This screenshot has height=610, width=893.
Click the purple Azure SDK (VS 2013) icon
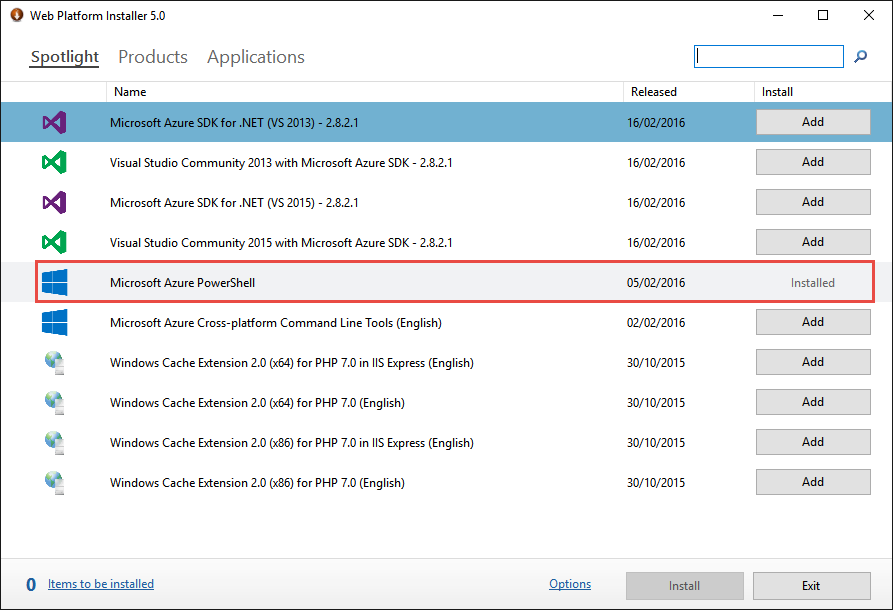[55, 121]
